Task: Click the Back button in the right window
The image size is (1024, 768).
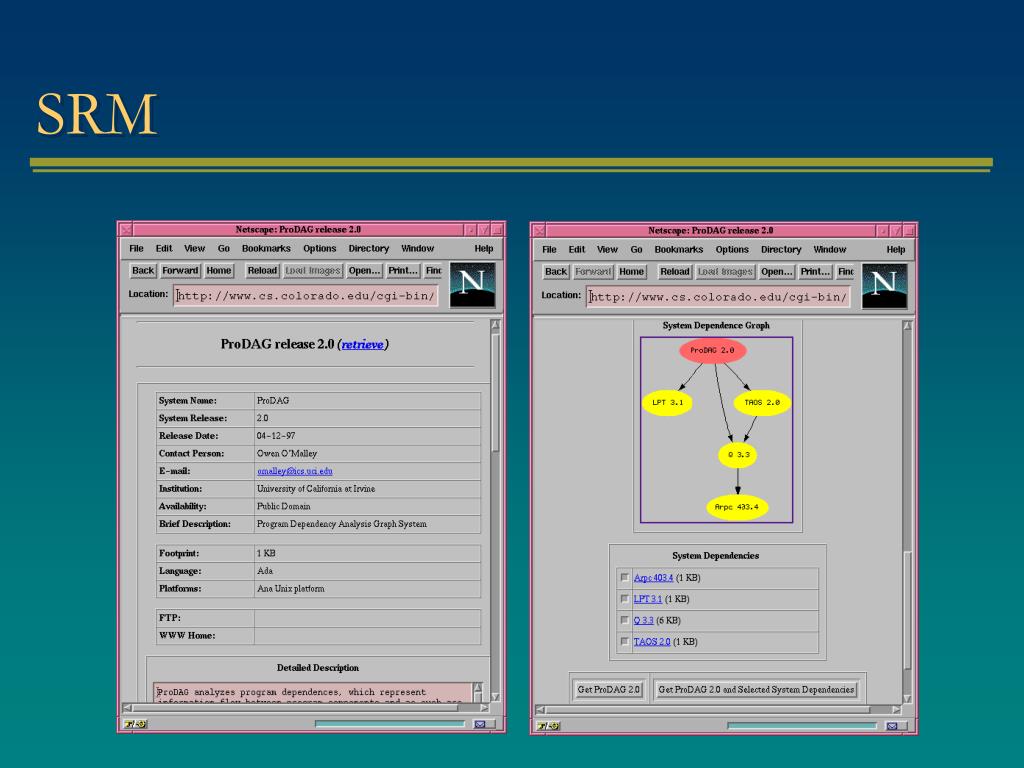Action: [x=556, y=272]
